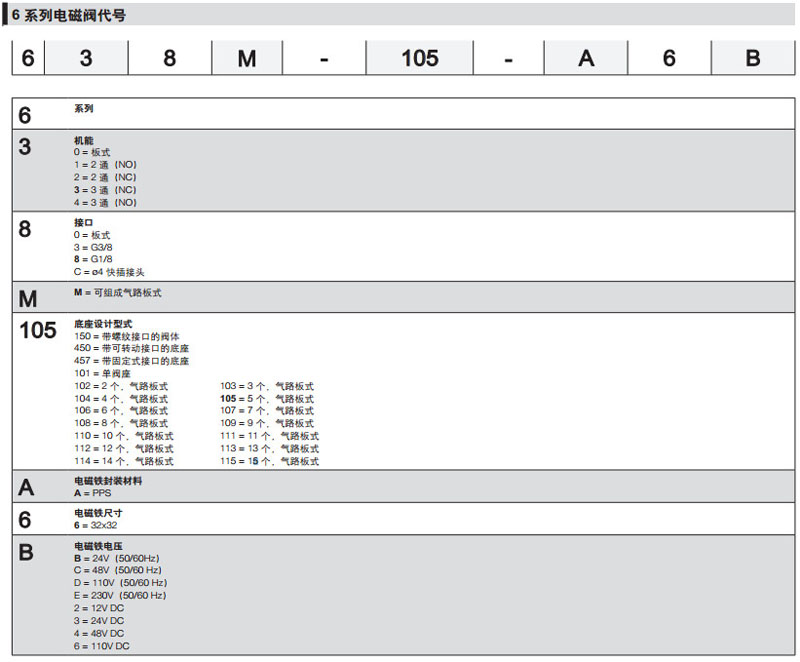Click the "6 = 110V DC" voltage entry
The width and height of the screenshot is (800, 662).
pos(101,646)
